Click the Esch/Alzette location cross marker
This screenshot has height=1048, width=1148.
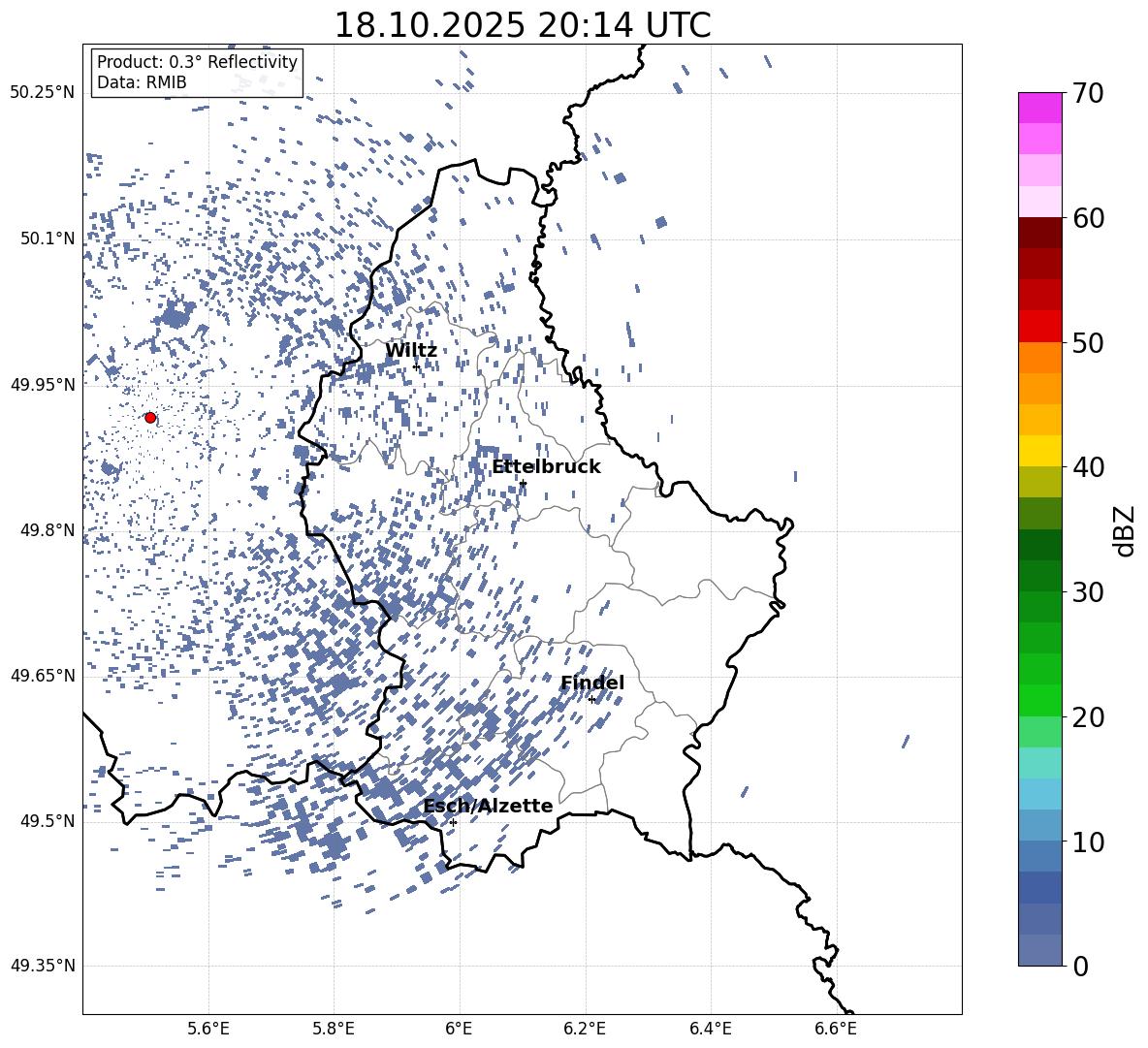coord(453,822)
